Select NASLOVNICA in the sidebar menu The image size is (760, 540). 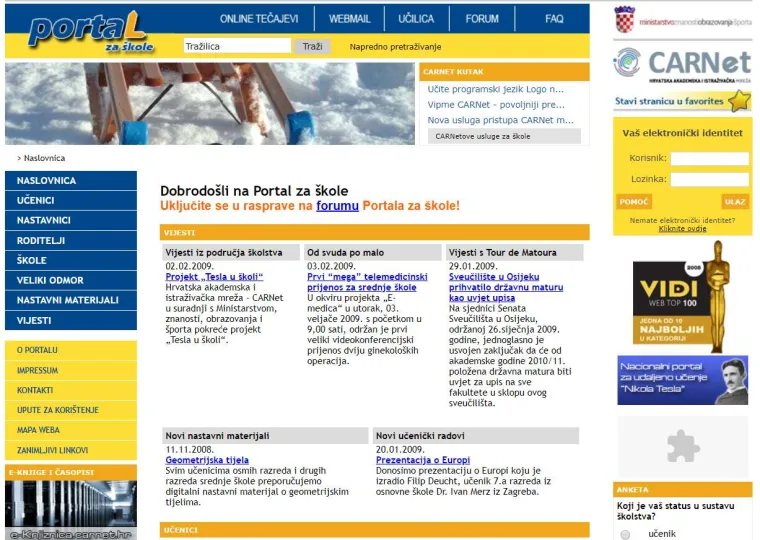pyautogui.click(x=71, y=180)
